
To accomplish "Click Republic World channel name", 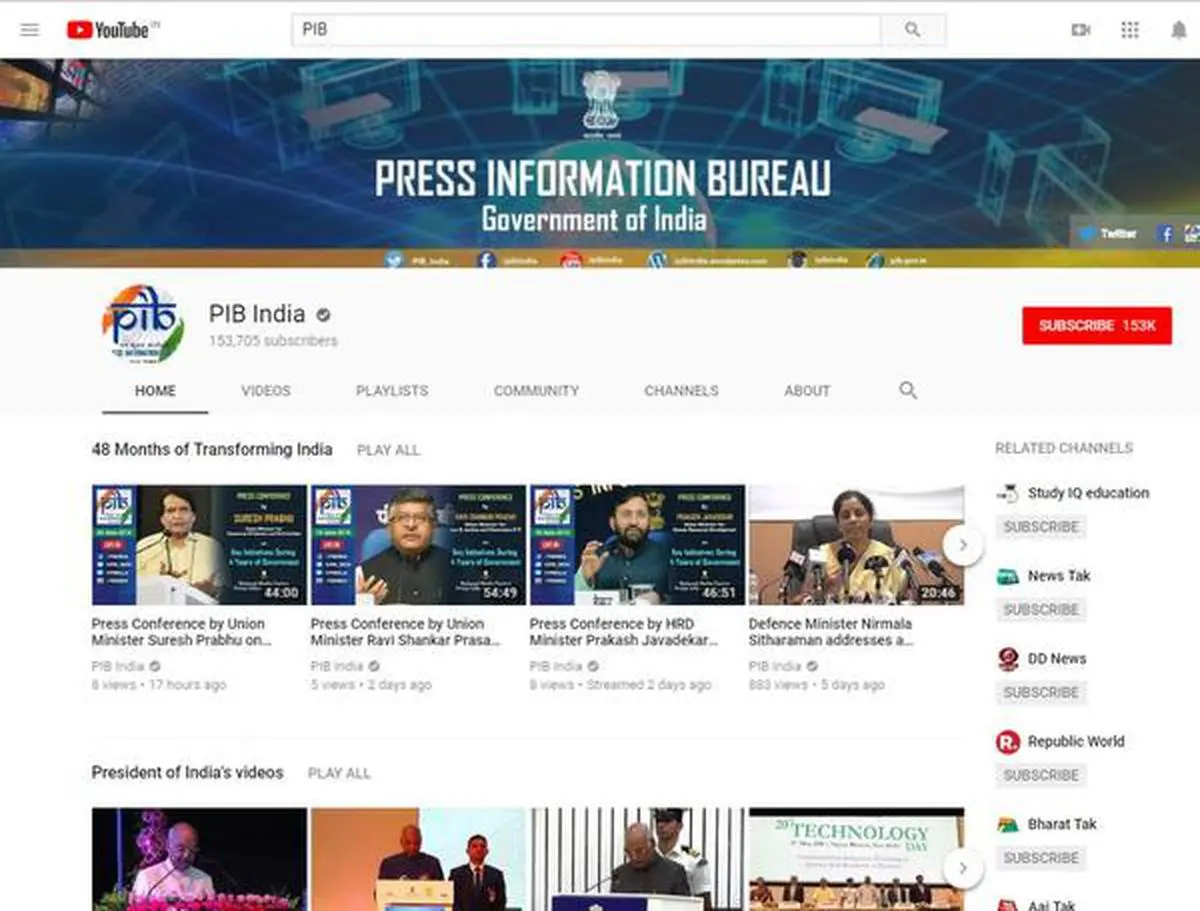I will pyautogui.click(x=1076, y=742).
